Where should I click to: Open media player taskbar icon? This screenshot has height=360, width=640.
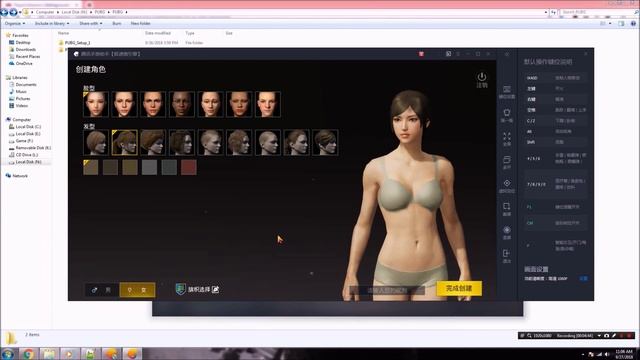pyautogui.click(x=69, y=353)
